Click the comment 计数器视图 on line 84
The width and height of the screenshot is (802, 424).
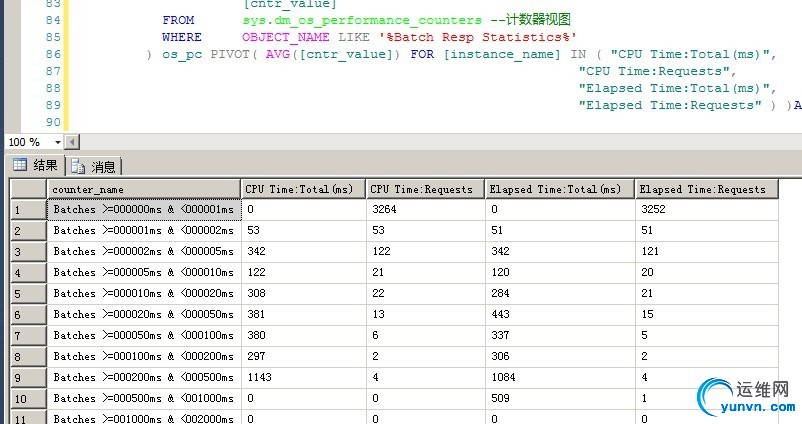pos(538,20)
